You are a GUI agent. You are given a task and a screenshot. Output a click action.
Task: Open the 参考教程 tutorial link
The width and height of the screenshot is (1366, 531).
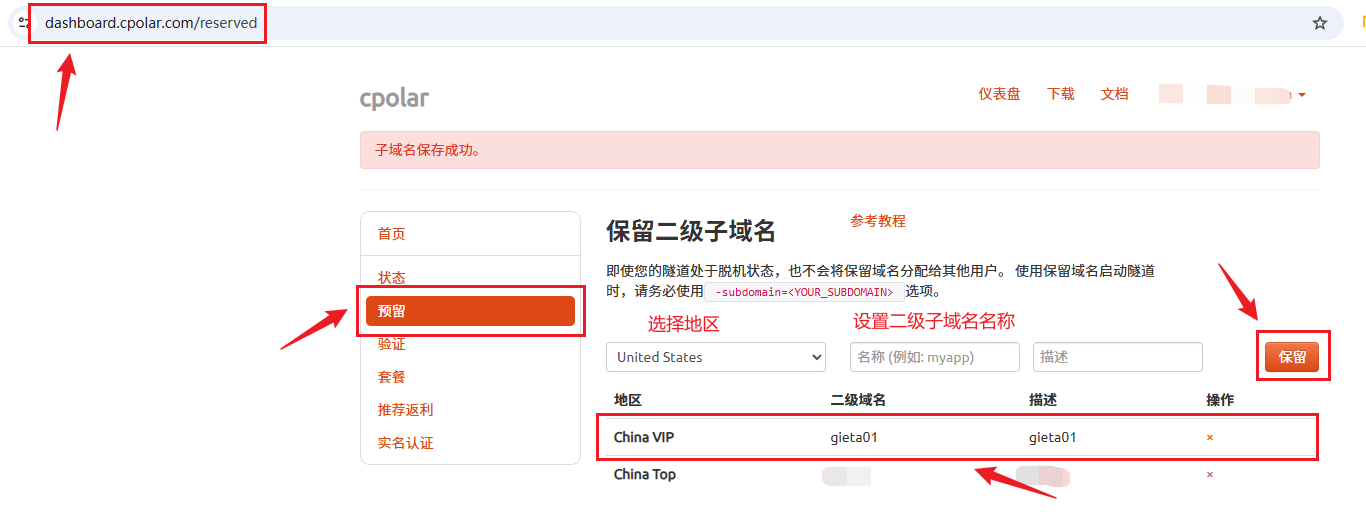click(x=878, y=221)
